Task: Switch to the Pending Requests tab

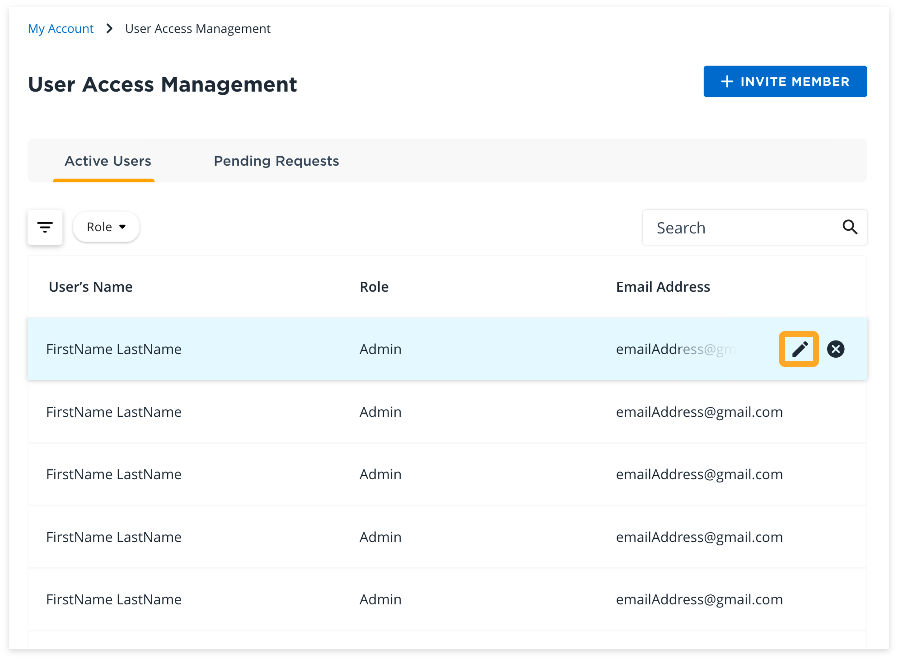Action: click(276, 161)
